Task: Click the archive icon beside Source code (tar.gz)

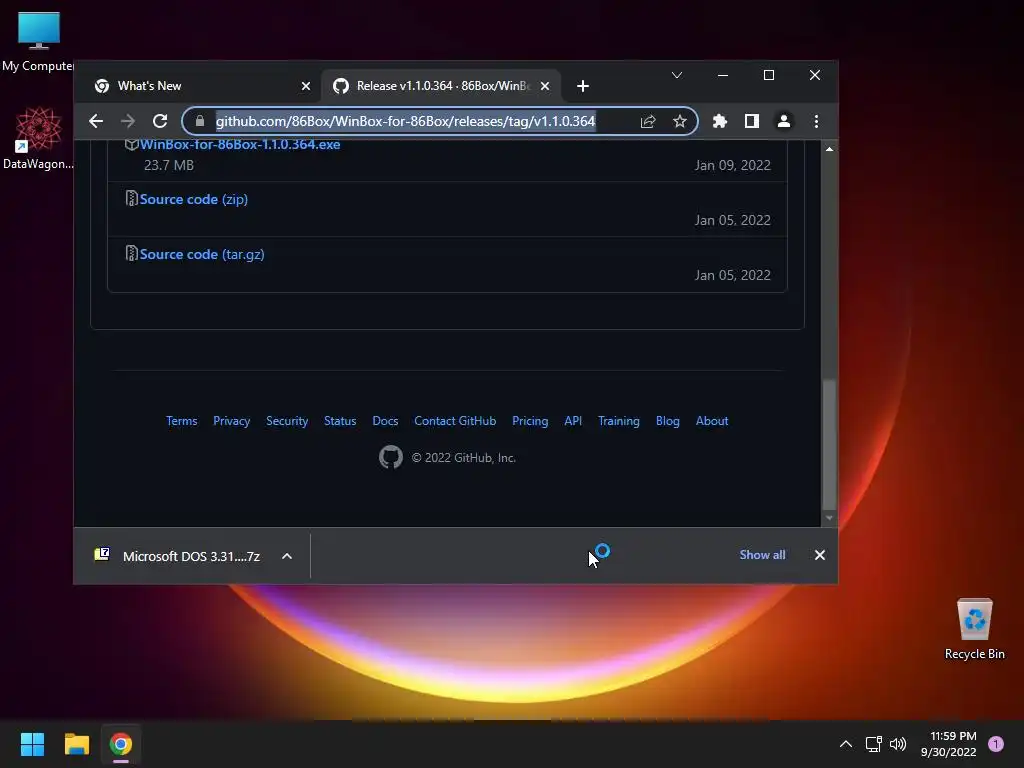Action: point(131,253)
